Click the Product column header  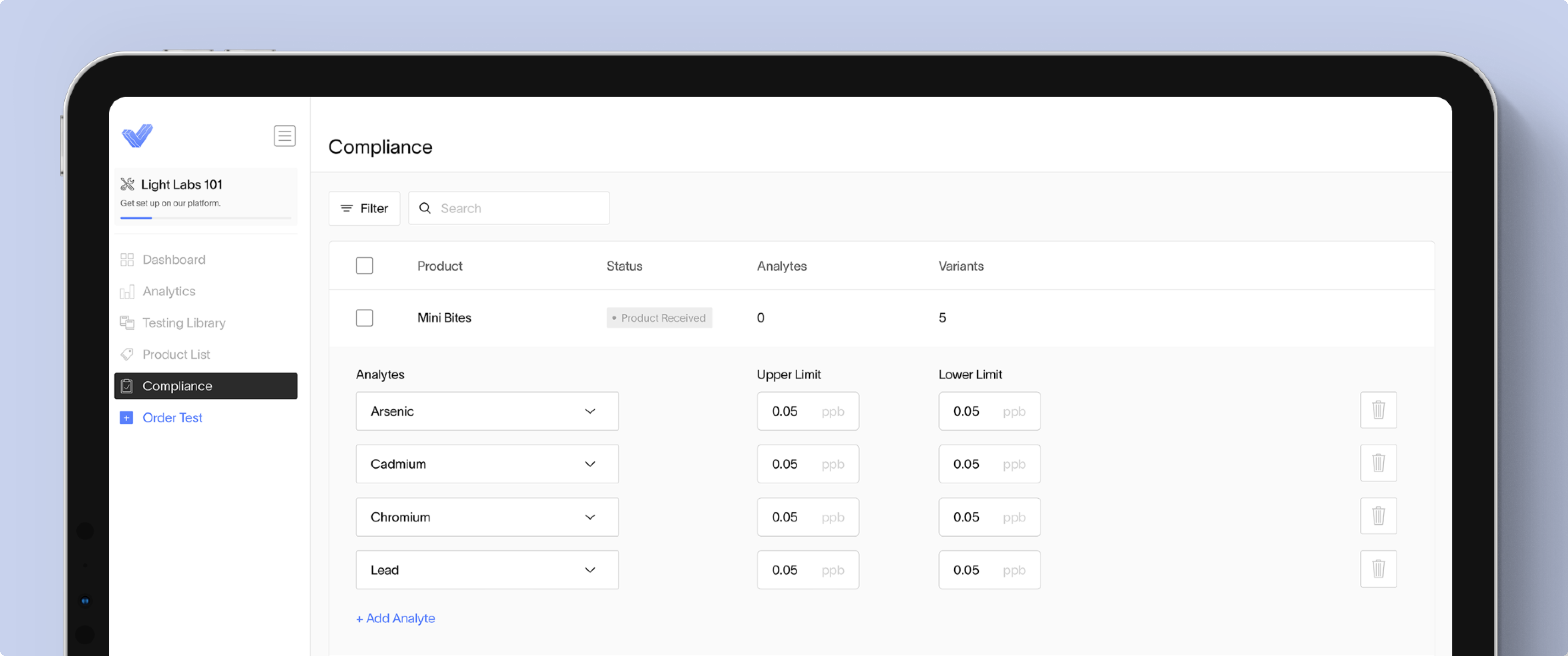[x=440, y=266]
